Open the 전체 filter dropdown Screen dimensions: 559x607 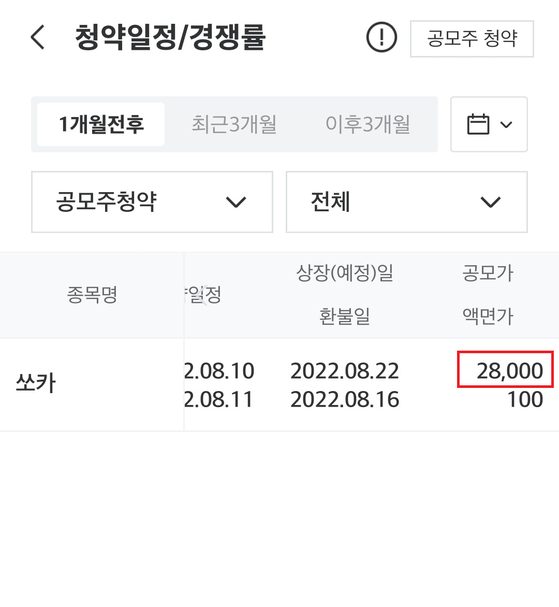click(x=407, y=202)
